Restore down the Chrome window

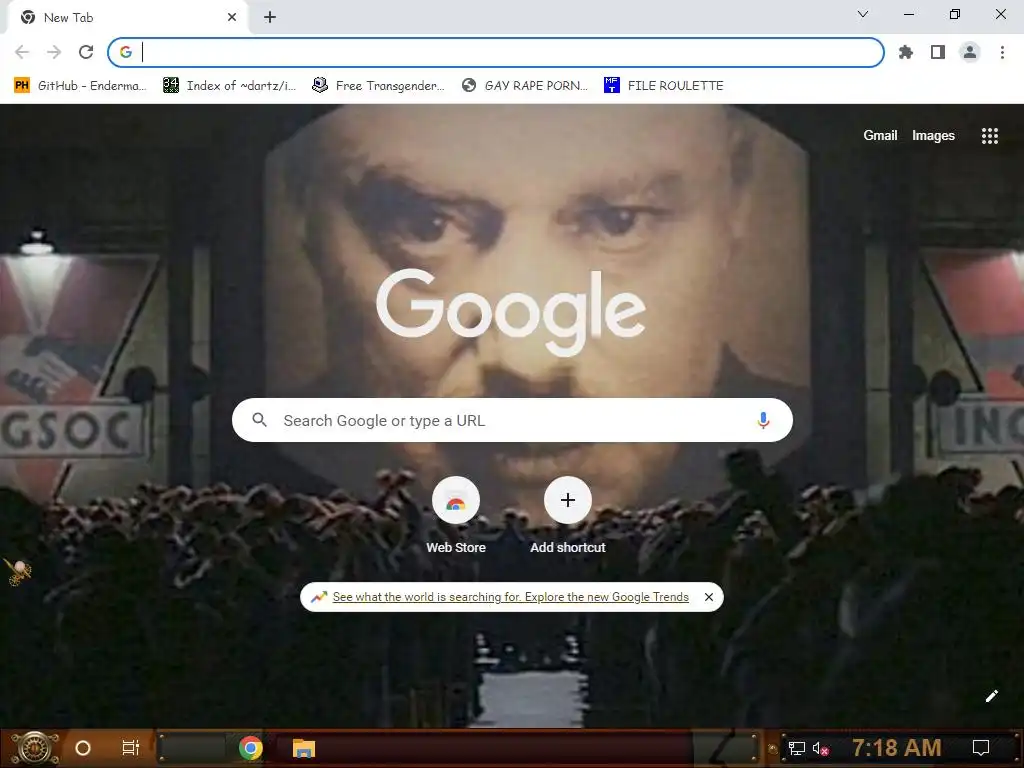click(x=954, y=14)
